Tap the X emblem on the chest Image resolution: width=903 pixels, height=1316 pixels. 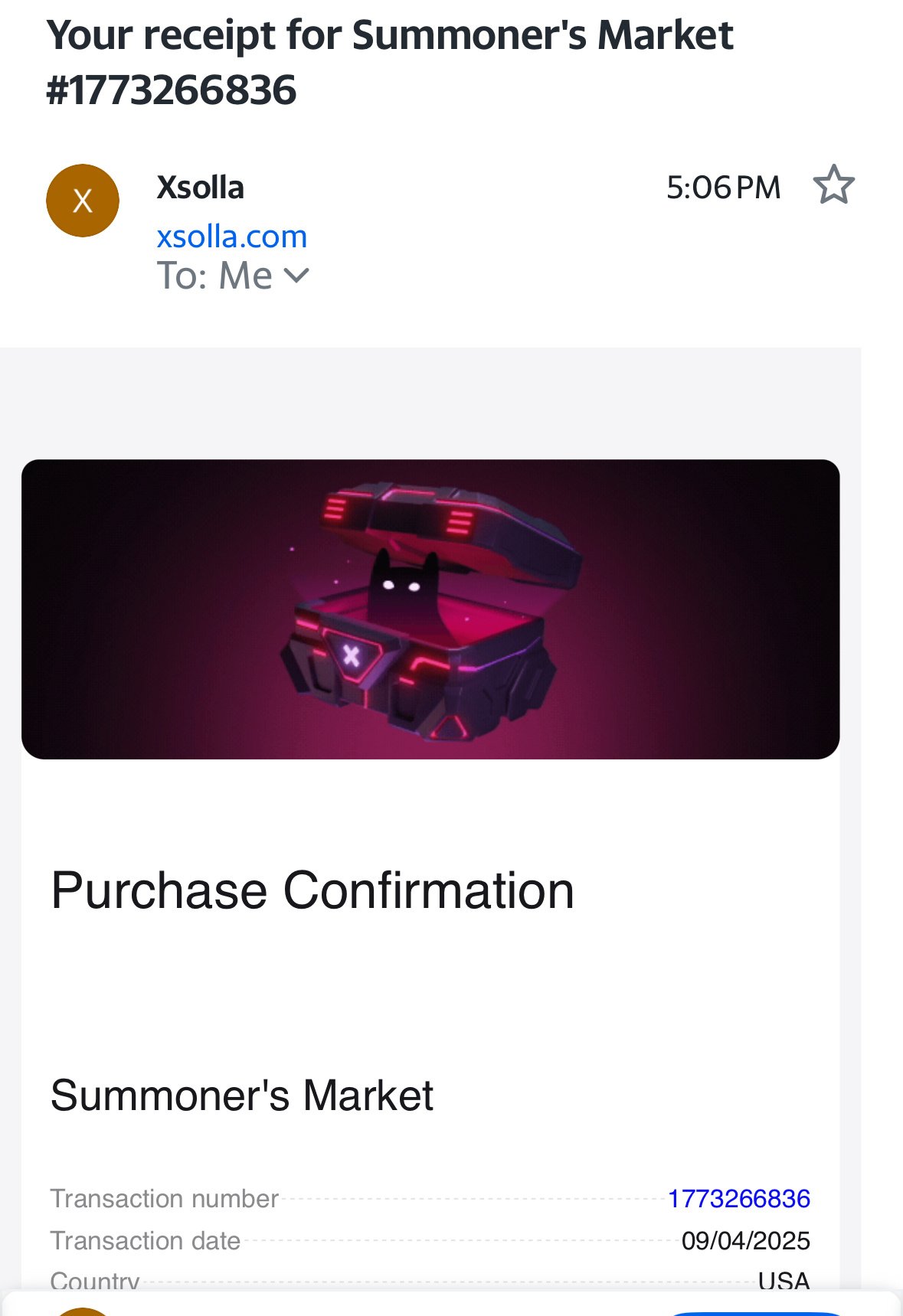352,655
